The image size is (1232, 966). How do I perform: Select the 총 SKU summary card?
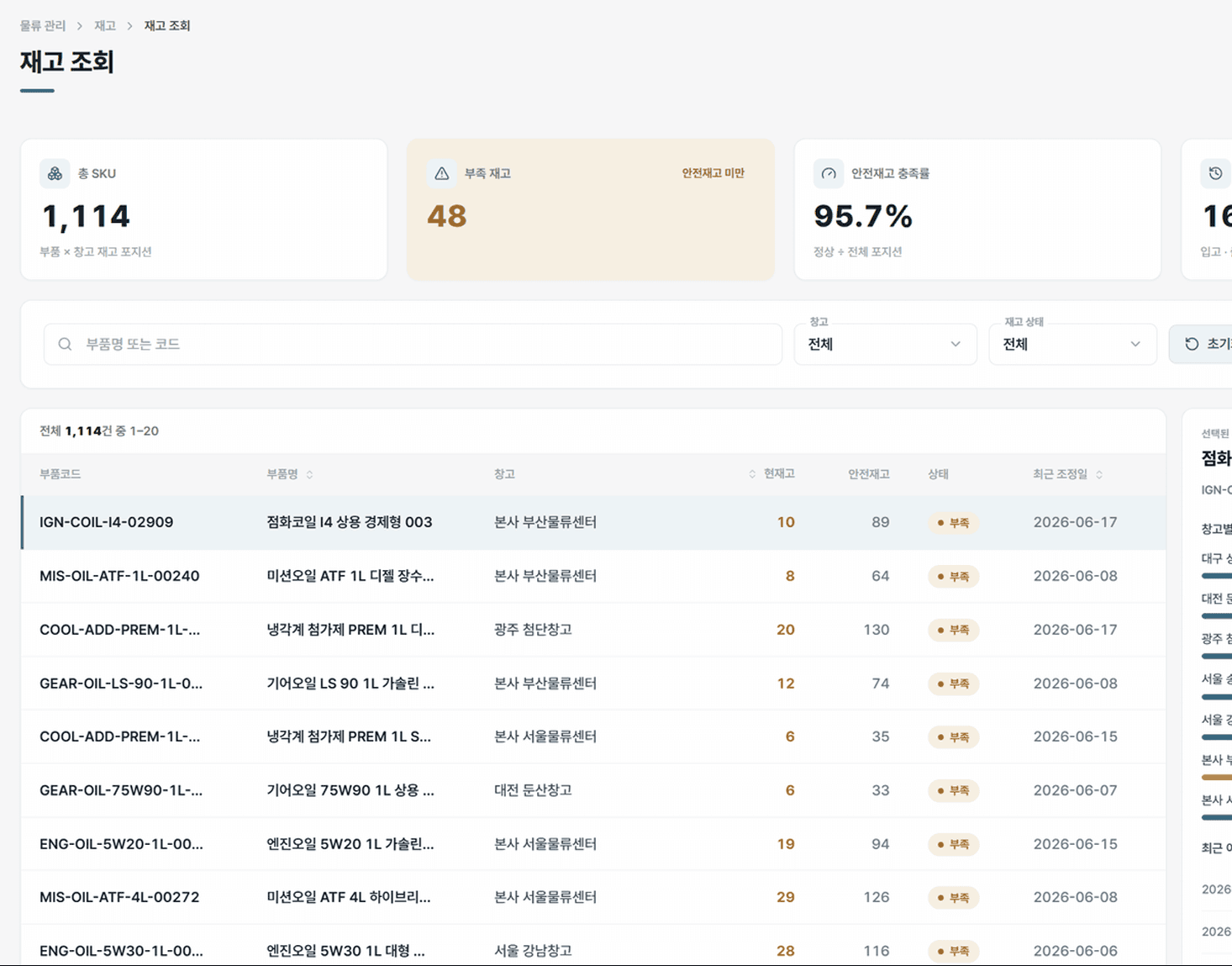click(x=203, y=209)
